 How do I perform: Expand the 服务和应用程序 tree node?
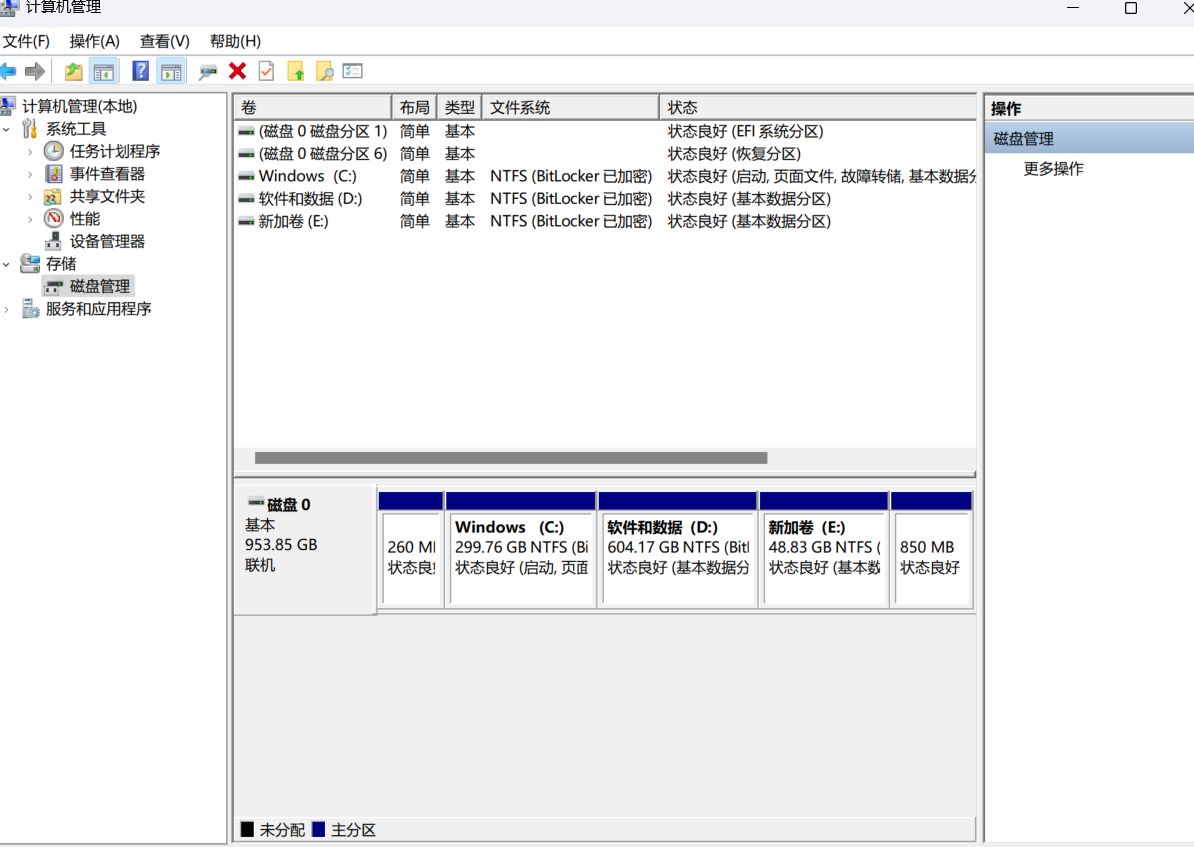[6, 309]
